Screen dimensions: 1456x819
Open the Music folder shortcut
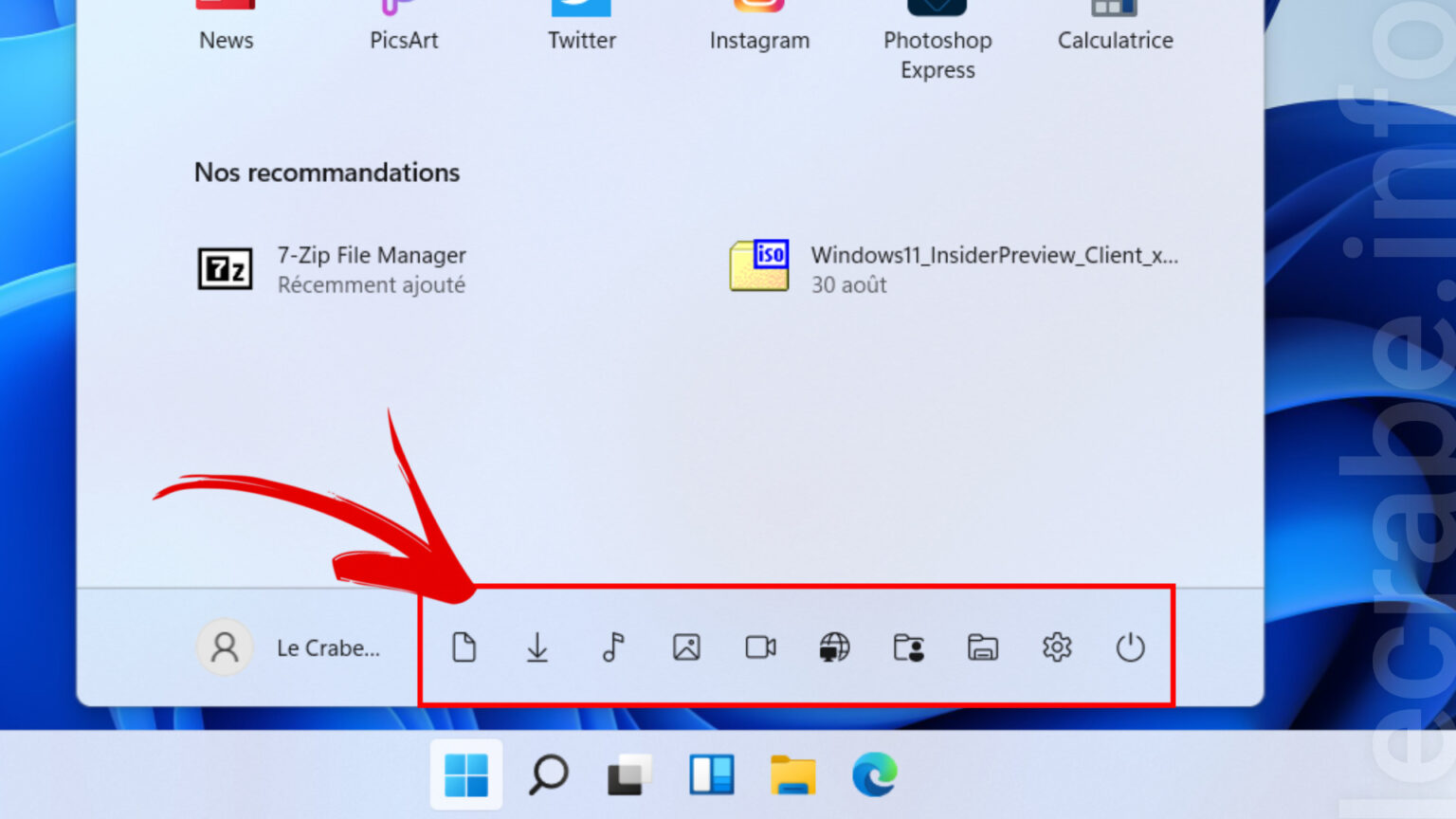point(611,647)
